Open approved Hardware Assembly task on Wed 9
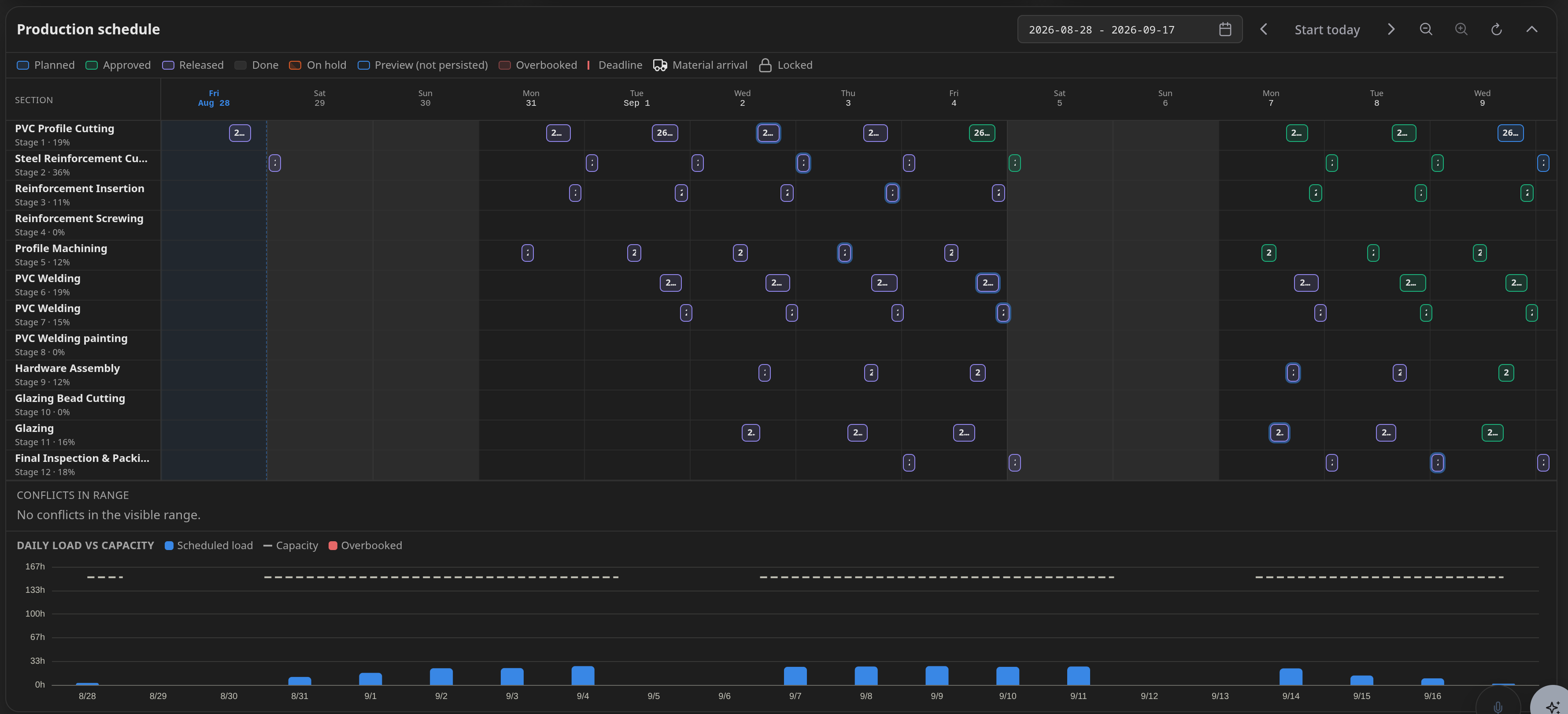 (x=1506, y=373)
